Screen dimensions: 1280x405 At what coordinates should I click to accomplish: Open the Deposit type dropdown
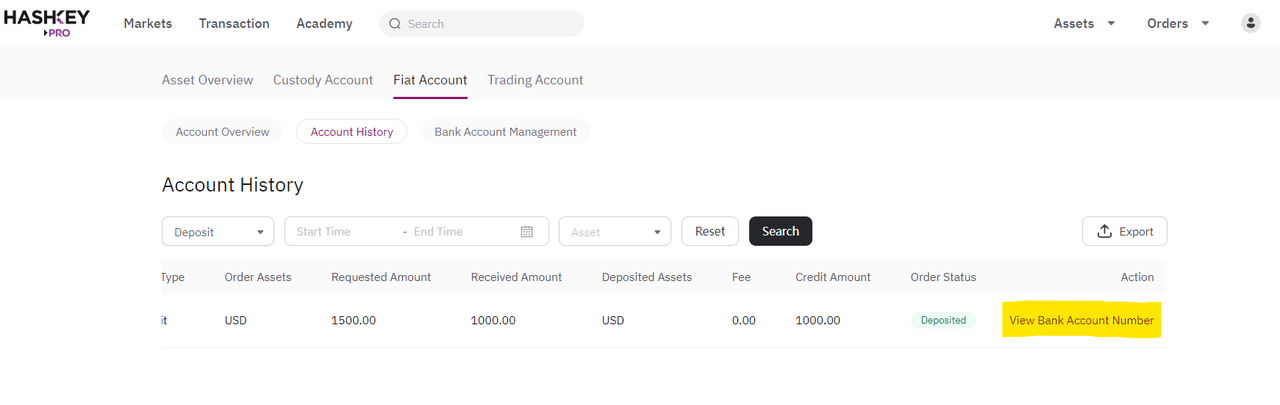pos(218,231)
